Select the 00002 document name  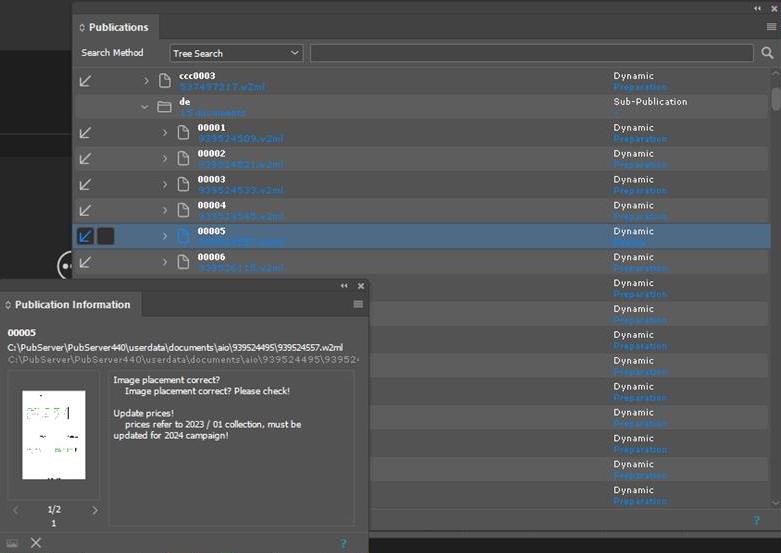tap(212, 153)
